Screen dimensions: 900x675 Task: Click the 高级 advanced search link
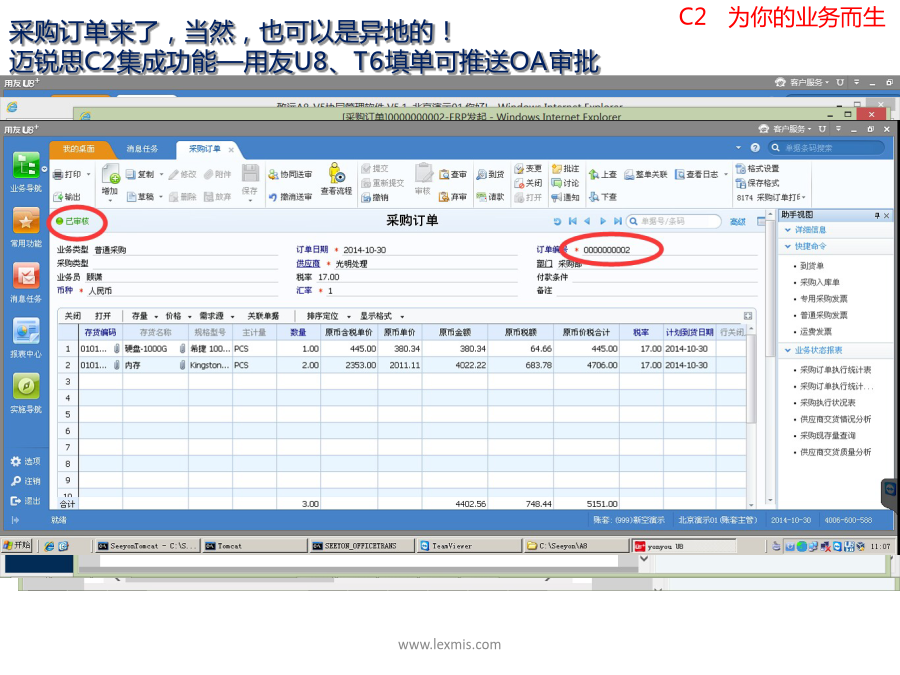click(738, 222)
